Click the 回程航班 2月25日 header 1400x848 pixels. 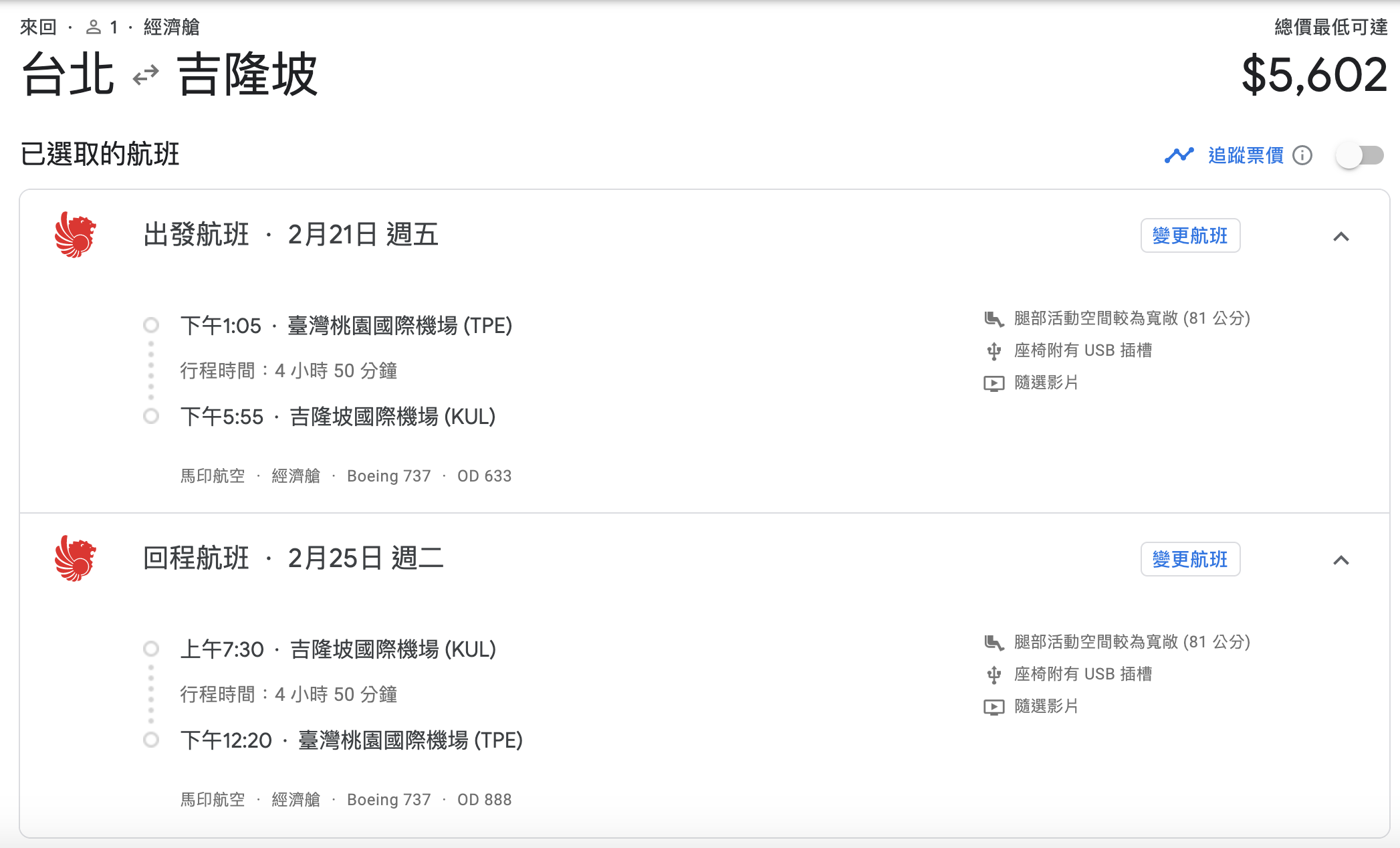point(293,558)
